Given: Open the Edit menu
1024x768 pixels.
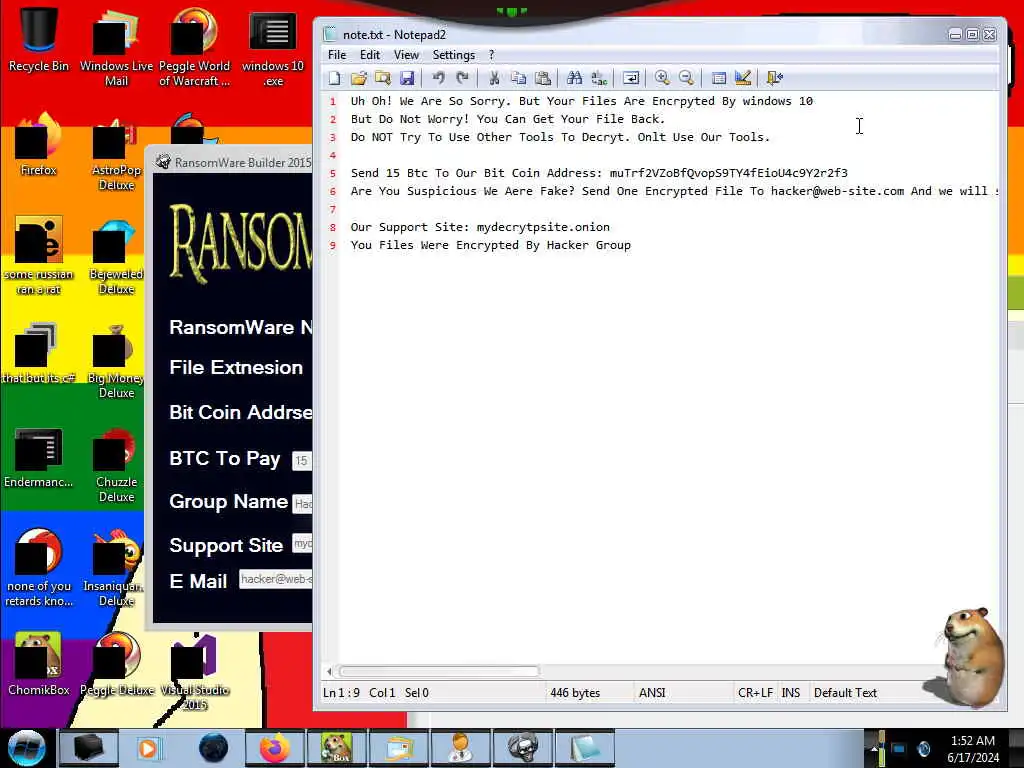Looking at the screenshot, I should tap(370, 55).
